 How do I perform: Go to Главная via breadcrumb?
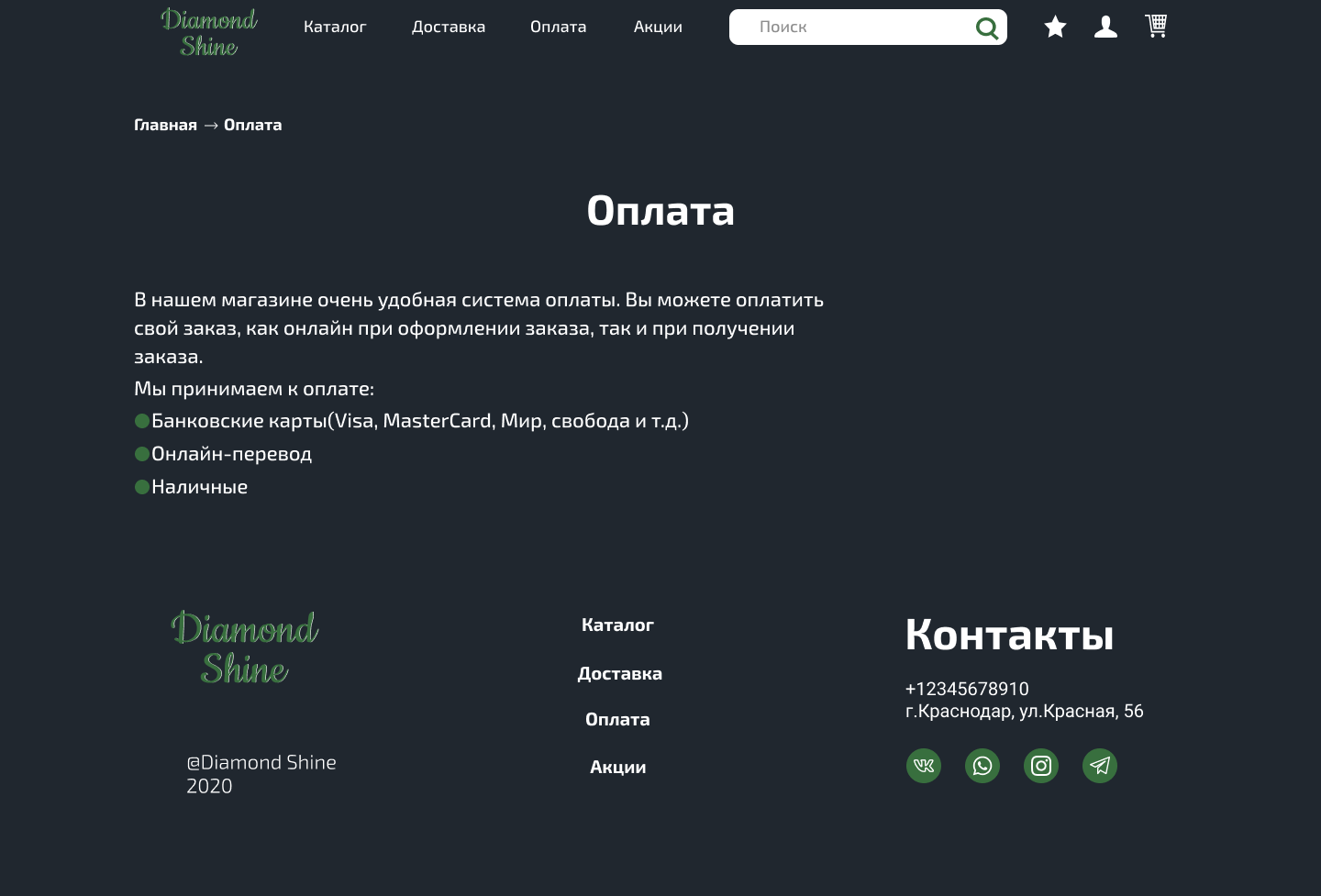point(165,125)
